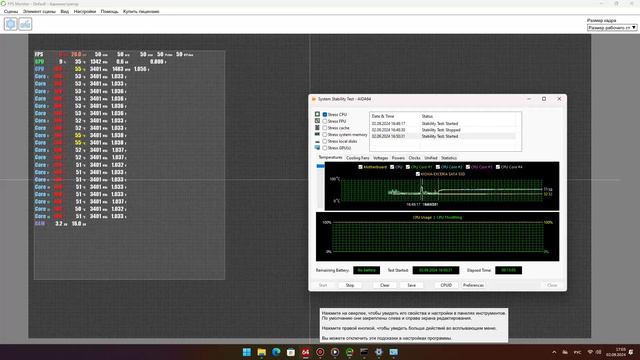Open the Помощь menu
This screenshot has height=360, width=640.
pyautogui.click(x=109, y=11)
